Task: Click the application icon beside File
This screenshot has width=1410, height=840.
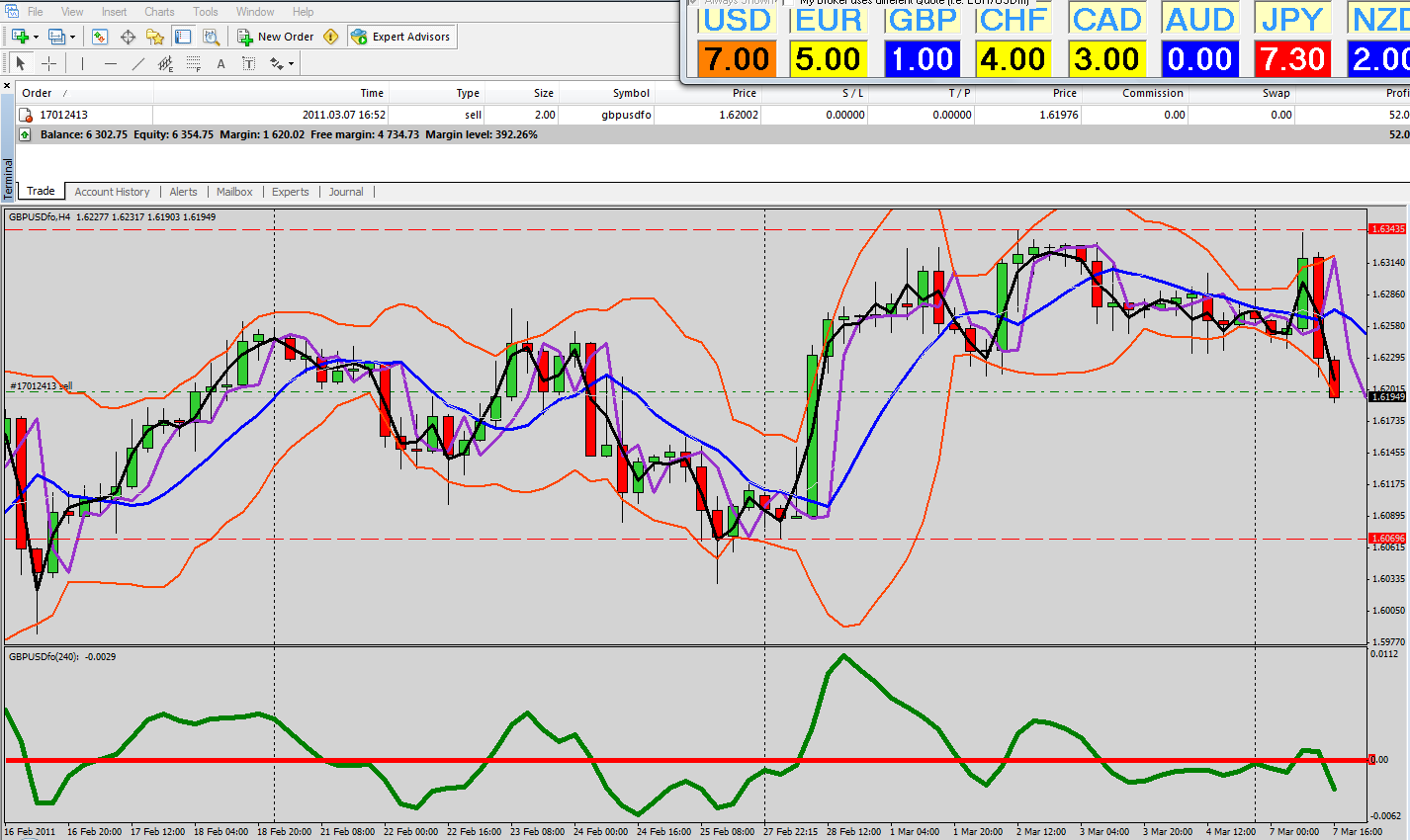Action: 10,12
